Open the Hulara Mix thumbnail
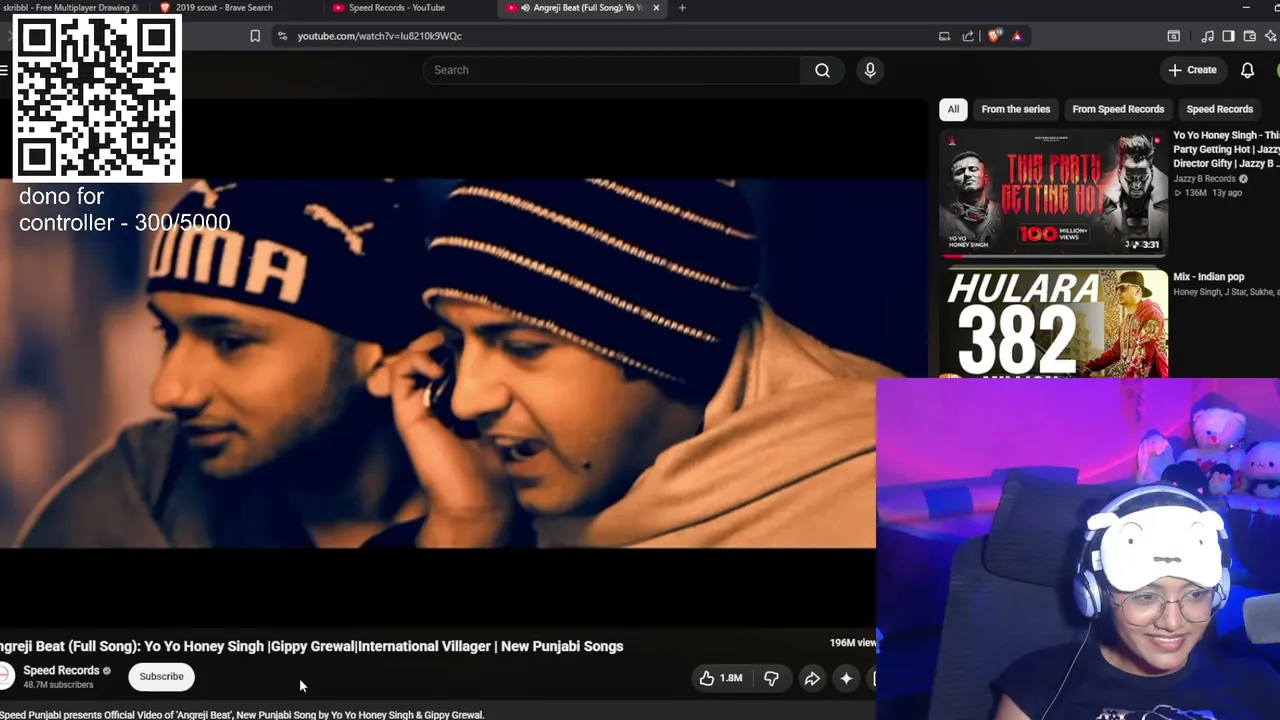 point(1054,322)
